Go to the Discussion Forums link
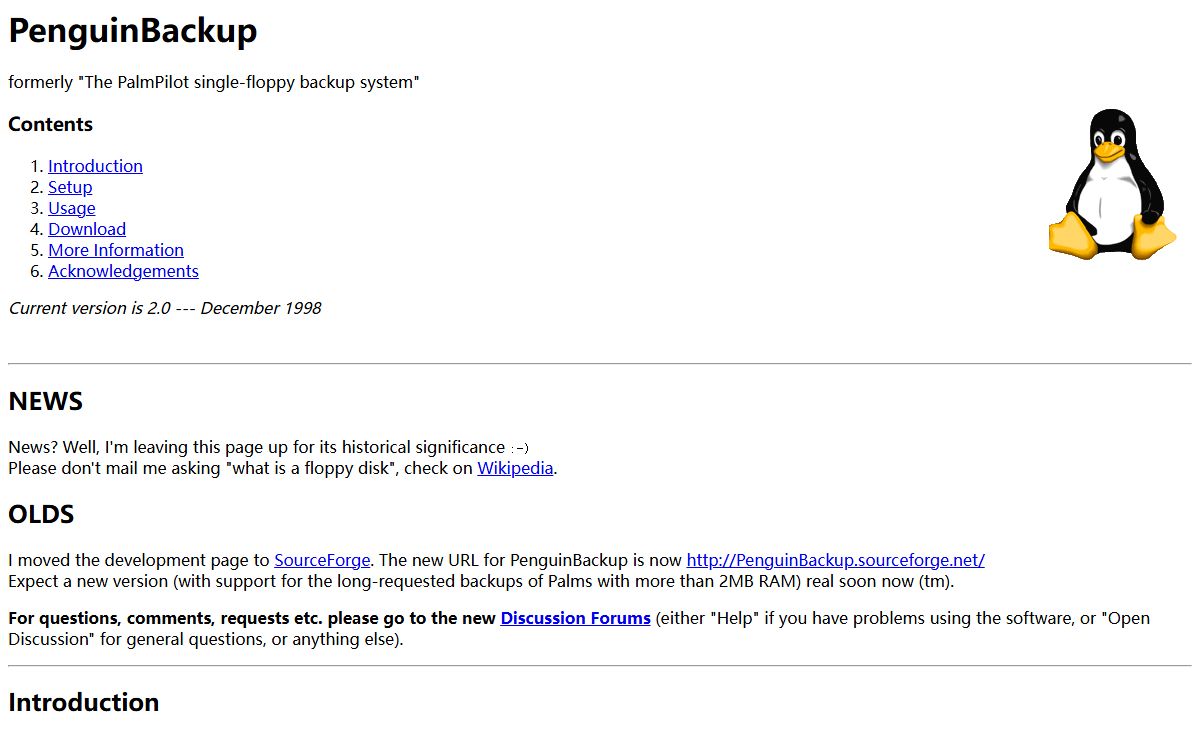This screenshot has height=740, width=1200. (x=575, y=618)
